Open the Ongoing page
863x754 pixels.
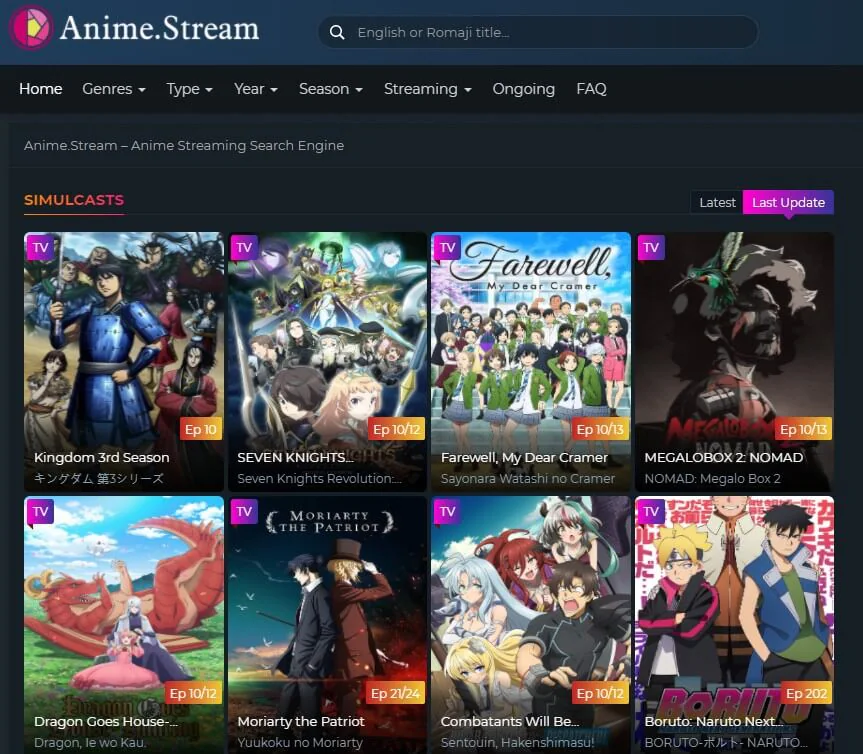coord(523,89)
